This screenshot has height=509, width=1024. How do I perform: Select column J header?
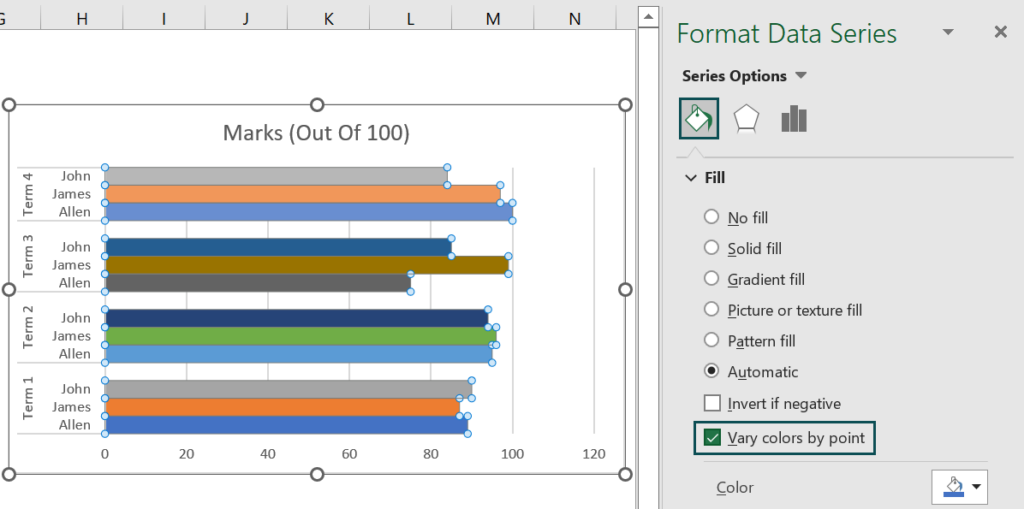click(246, 19)
